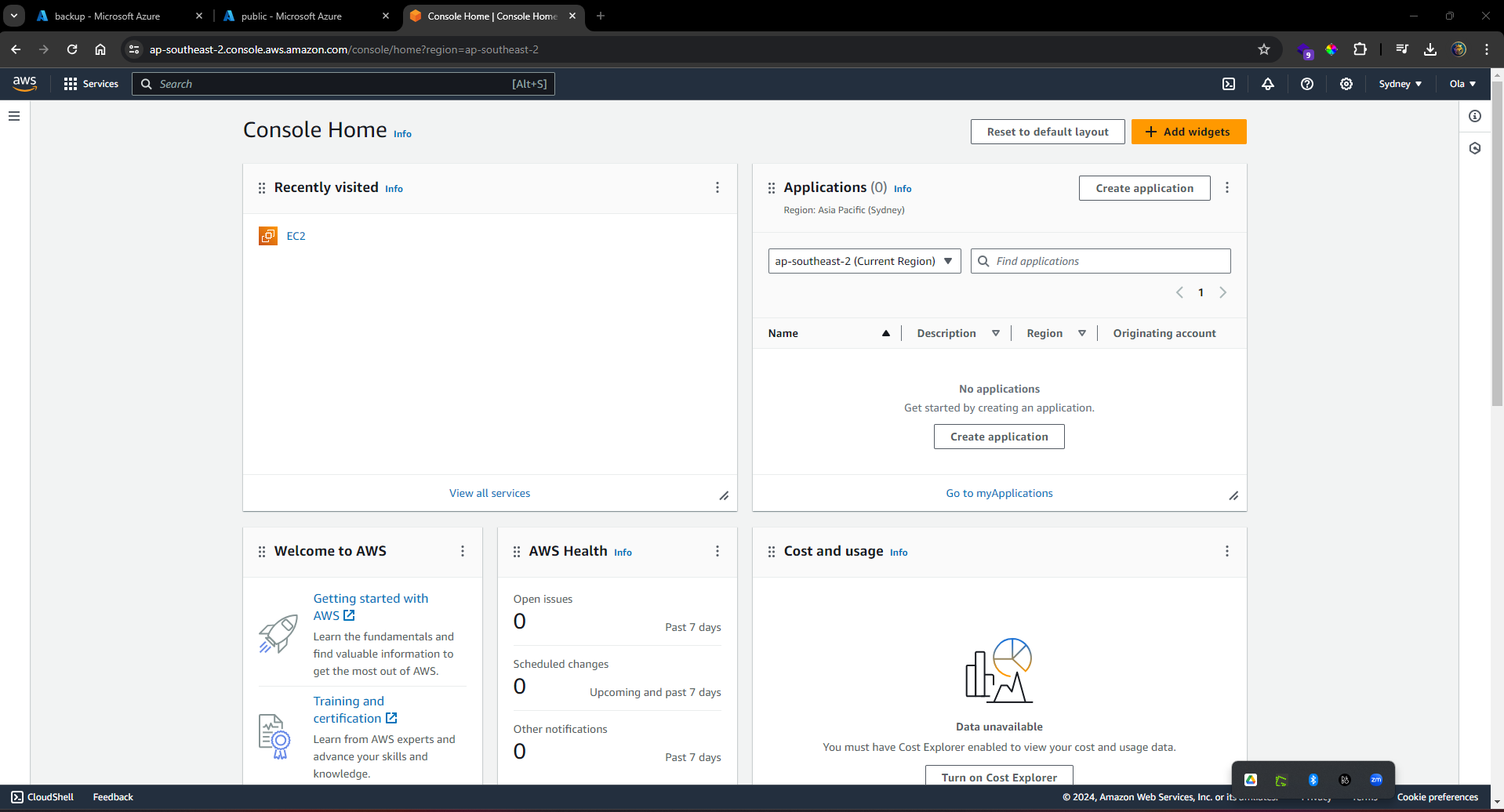The image size is (1504, 812).
Task: Open the browser downloads icon
Action: pyautogui.click(x=1430, y=49)
